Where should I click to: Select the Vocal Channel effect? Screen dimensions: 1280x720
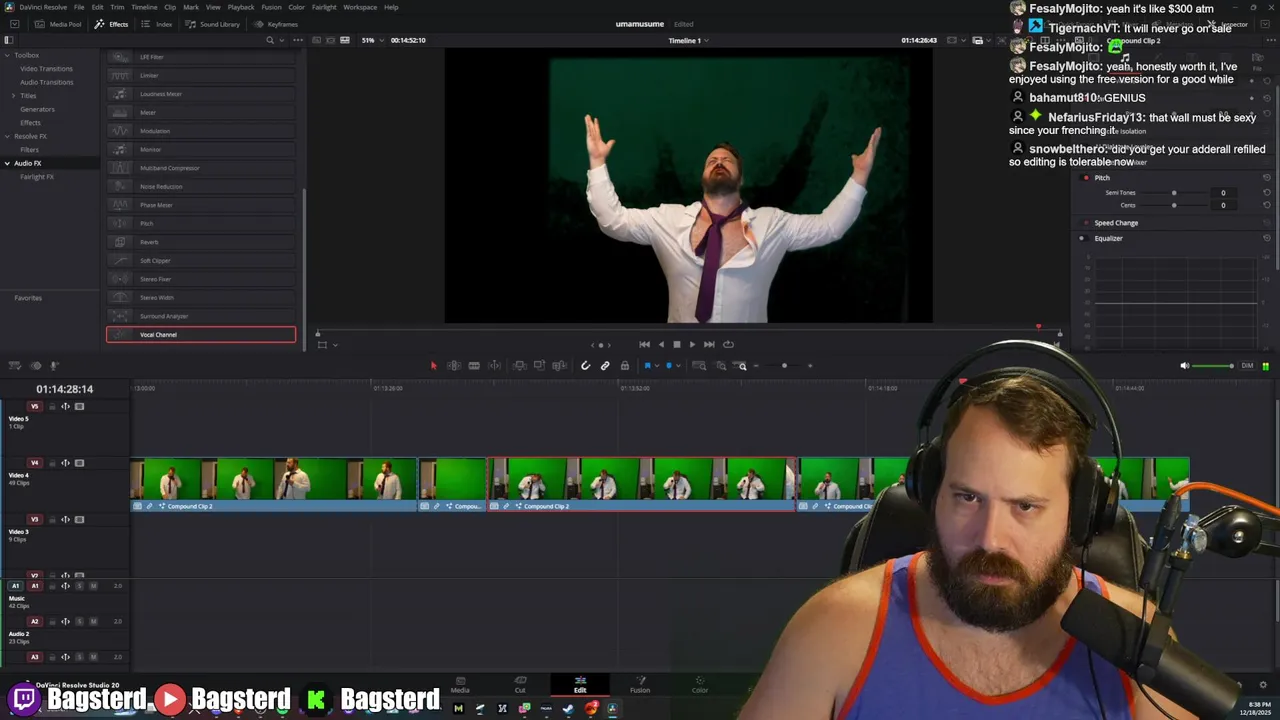point(201,335)
